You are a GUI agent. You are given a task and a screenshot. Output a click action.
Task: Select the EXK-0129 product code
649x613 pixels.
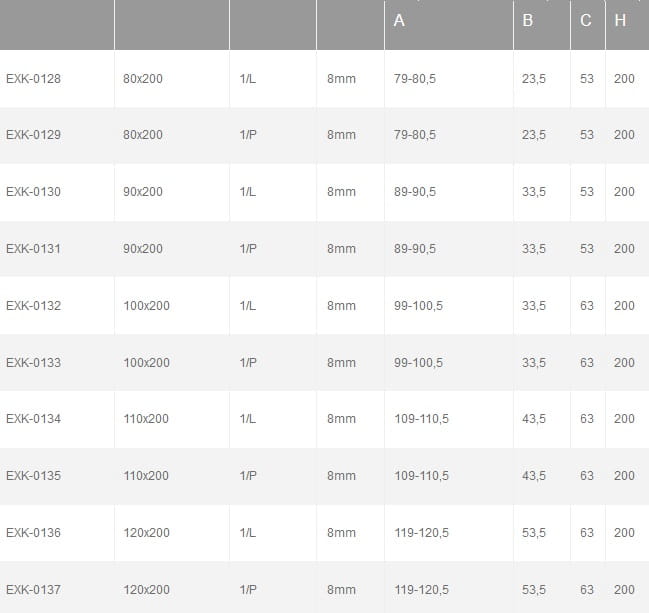click(x=34, y=135)
